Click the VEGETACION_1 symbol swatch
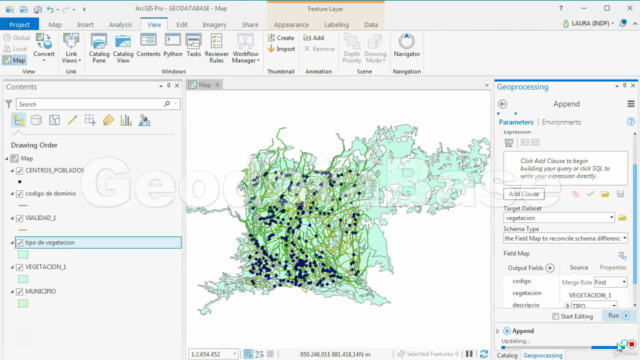Viewport: 640px width, 360px height. [23, 279]
